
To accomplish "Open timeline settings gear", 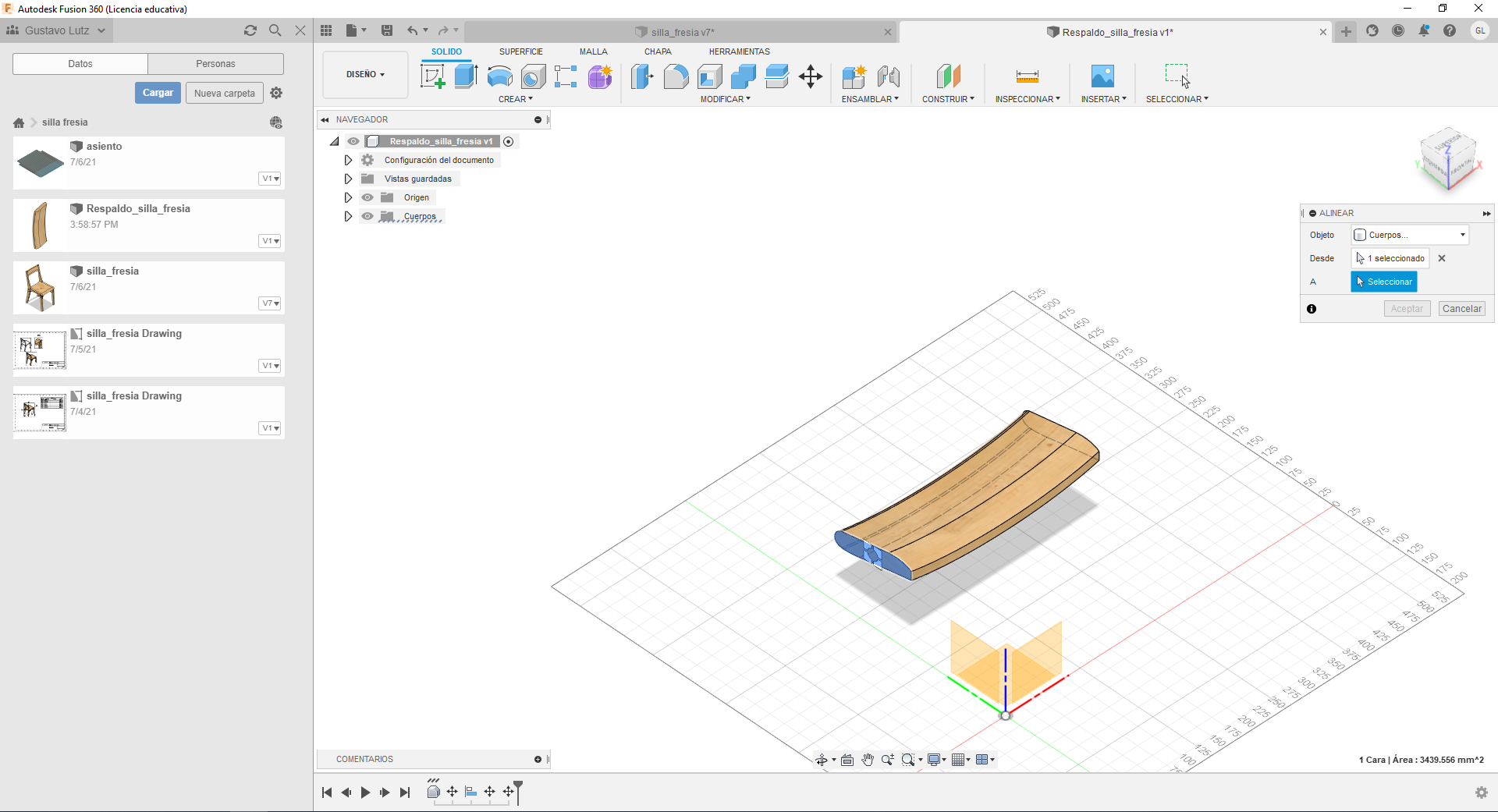I will [x=1482, y=792].
